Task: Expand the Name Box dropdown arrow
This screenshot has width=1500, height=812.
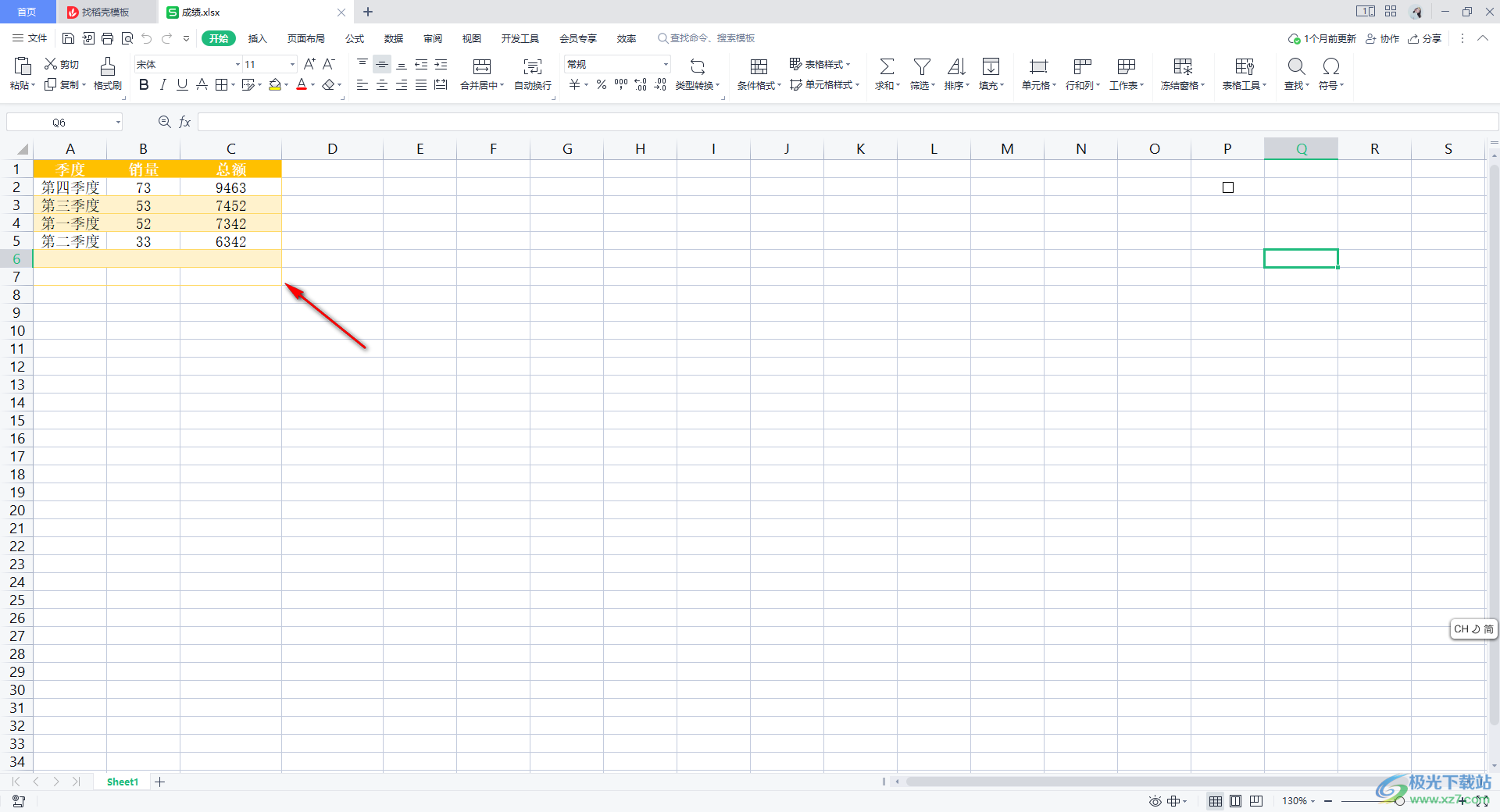Action: [x=118, y=122]
